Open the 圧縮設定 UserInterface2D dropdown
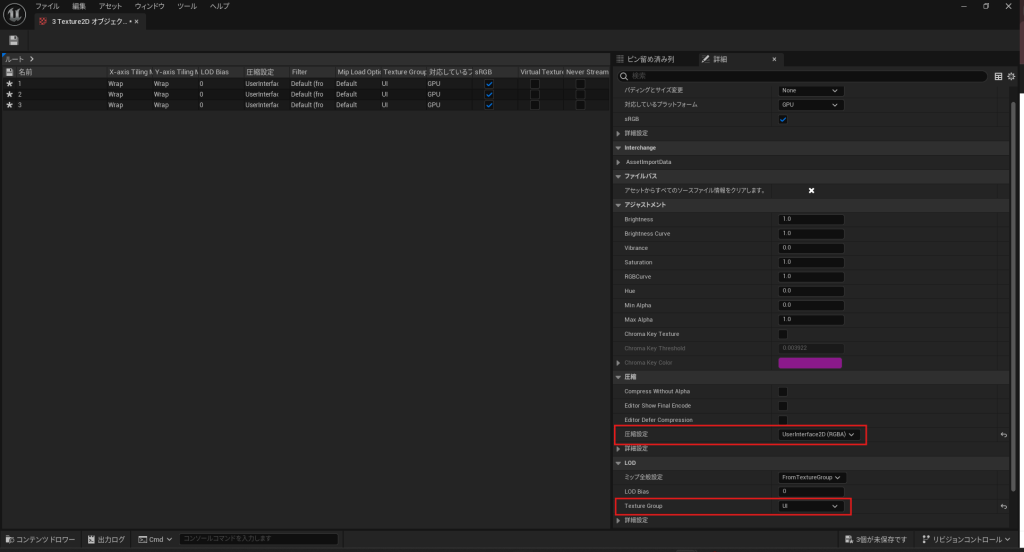 point(819,435)
